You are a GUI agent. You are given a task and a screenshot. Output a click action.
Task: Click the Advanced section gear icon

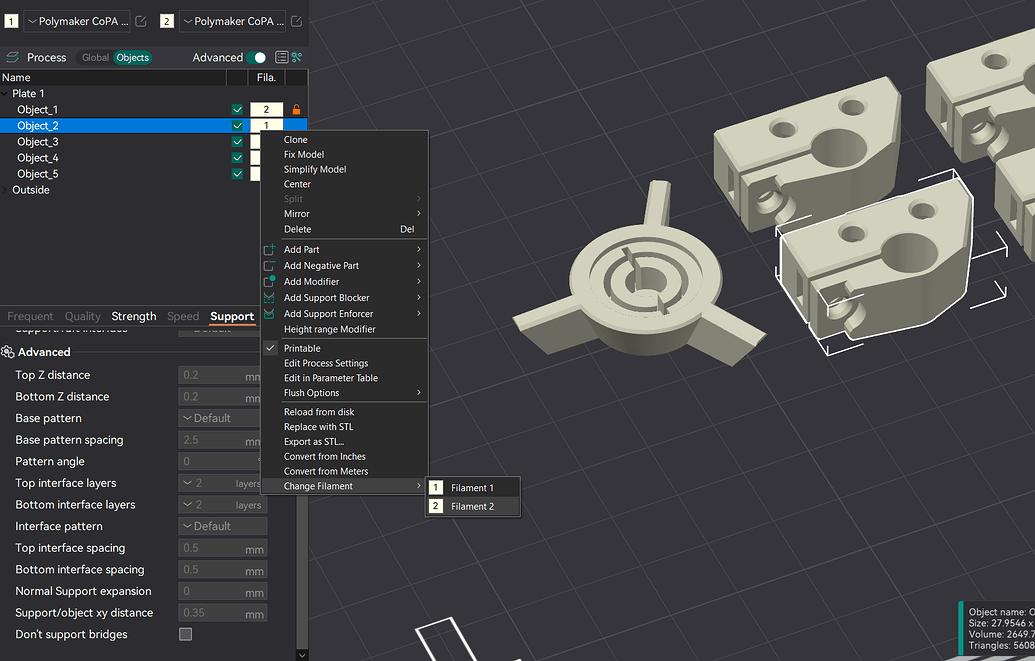[8, 352]
